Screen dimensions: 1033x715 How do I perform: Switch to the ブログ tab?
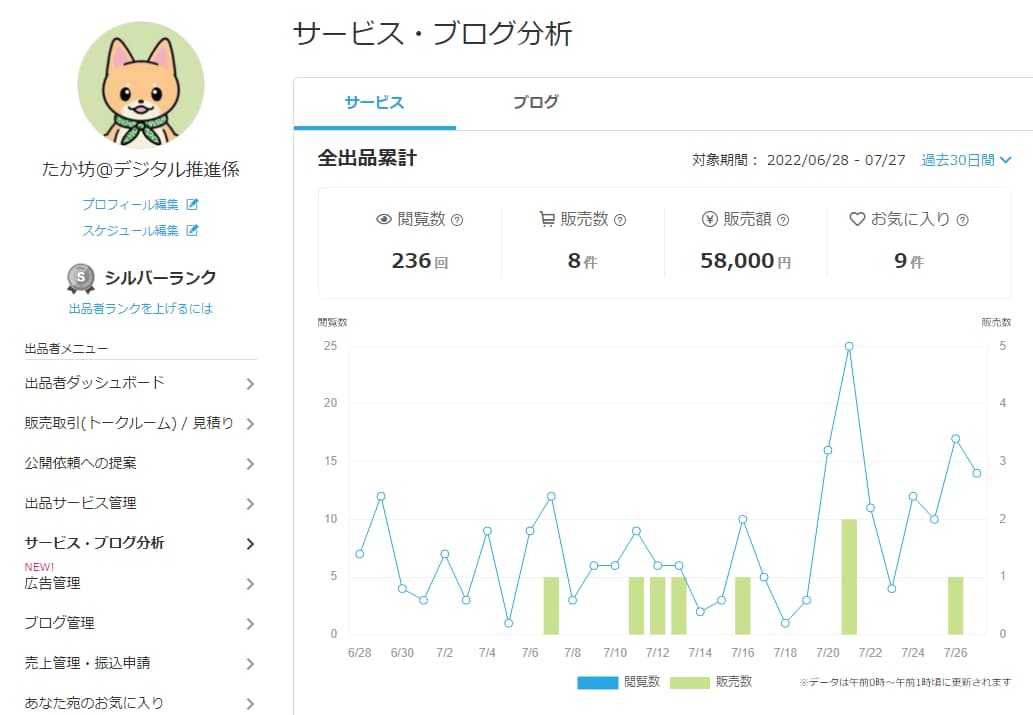[536, 103]
